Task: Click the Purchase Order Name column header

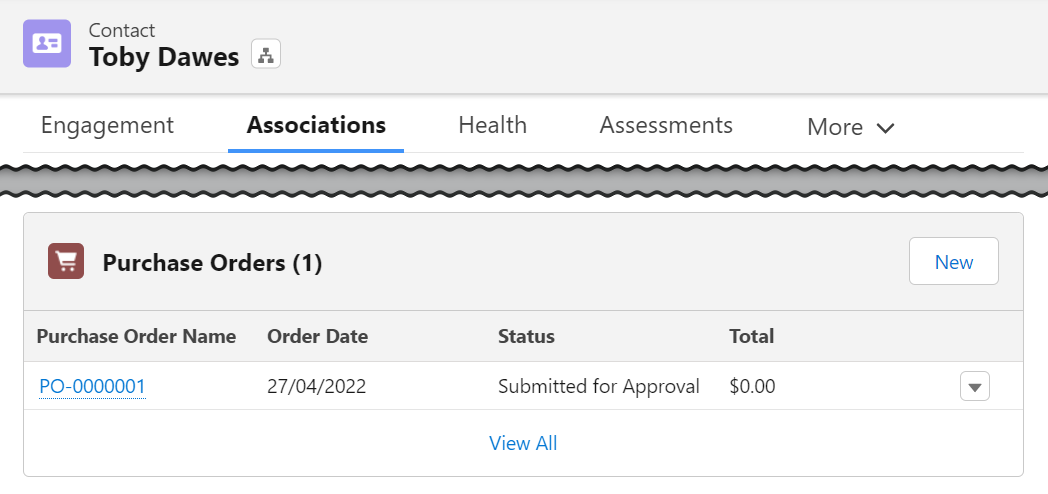Action: tap(136, 336)
